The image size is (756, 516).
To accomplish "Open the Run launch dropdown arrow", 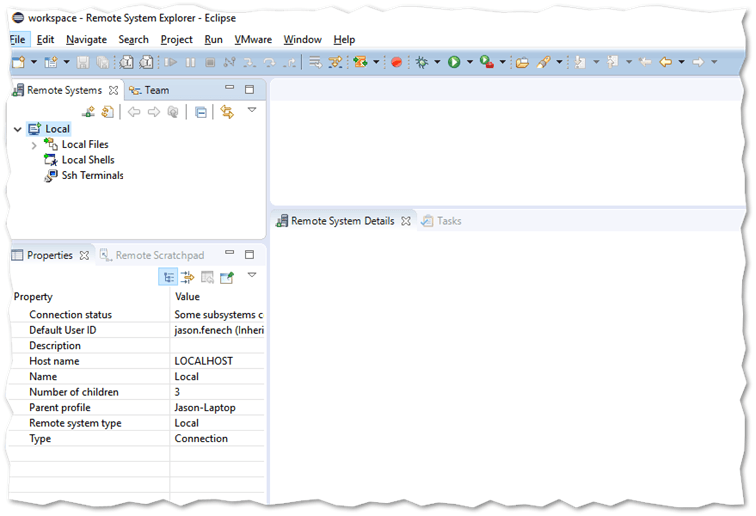I will pos(470,62).
